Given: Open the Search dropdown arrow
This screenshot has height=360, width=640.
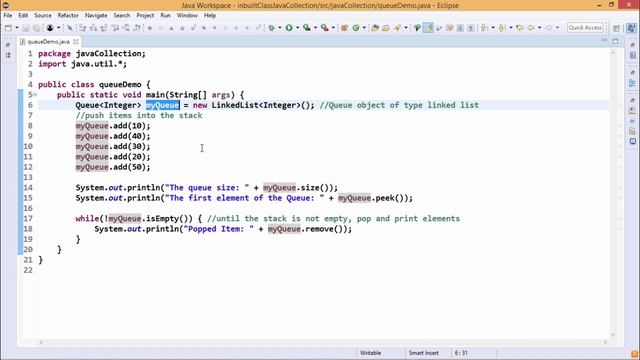Looking at the screenshot, I should (x=406, y=28).
